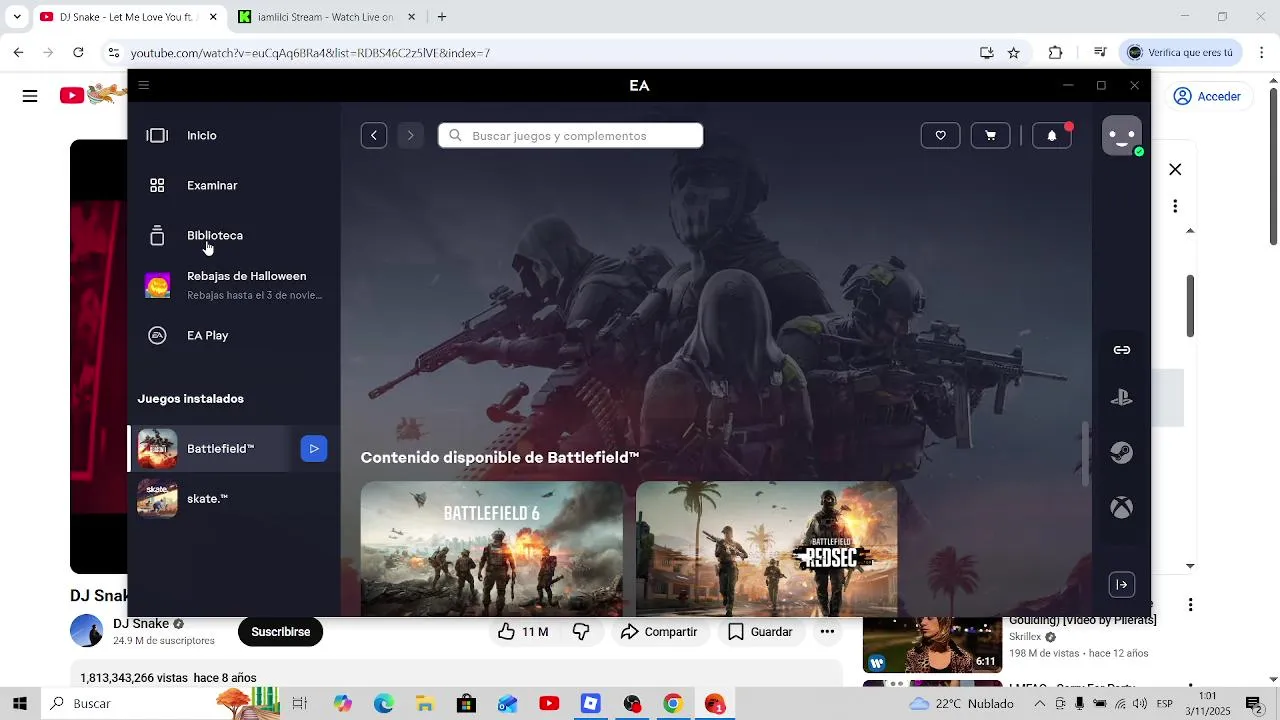Open the EA app hamburger menu
1280x720 pixels.
coord(144,85)
